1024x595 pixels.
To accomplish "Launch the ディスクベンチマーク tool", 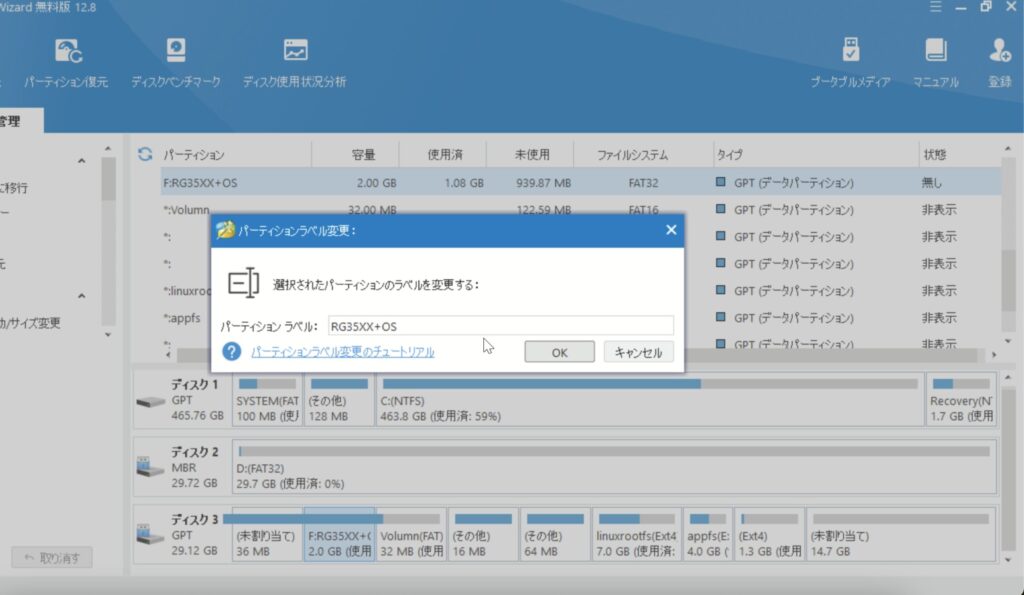I will coord(176,63).
